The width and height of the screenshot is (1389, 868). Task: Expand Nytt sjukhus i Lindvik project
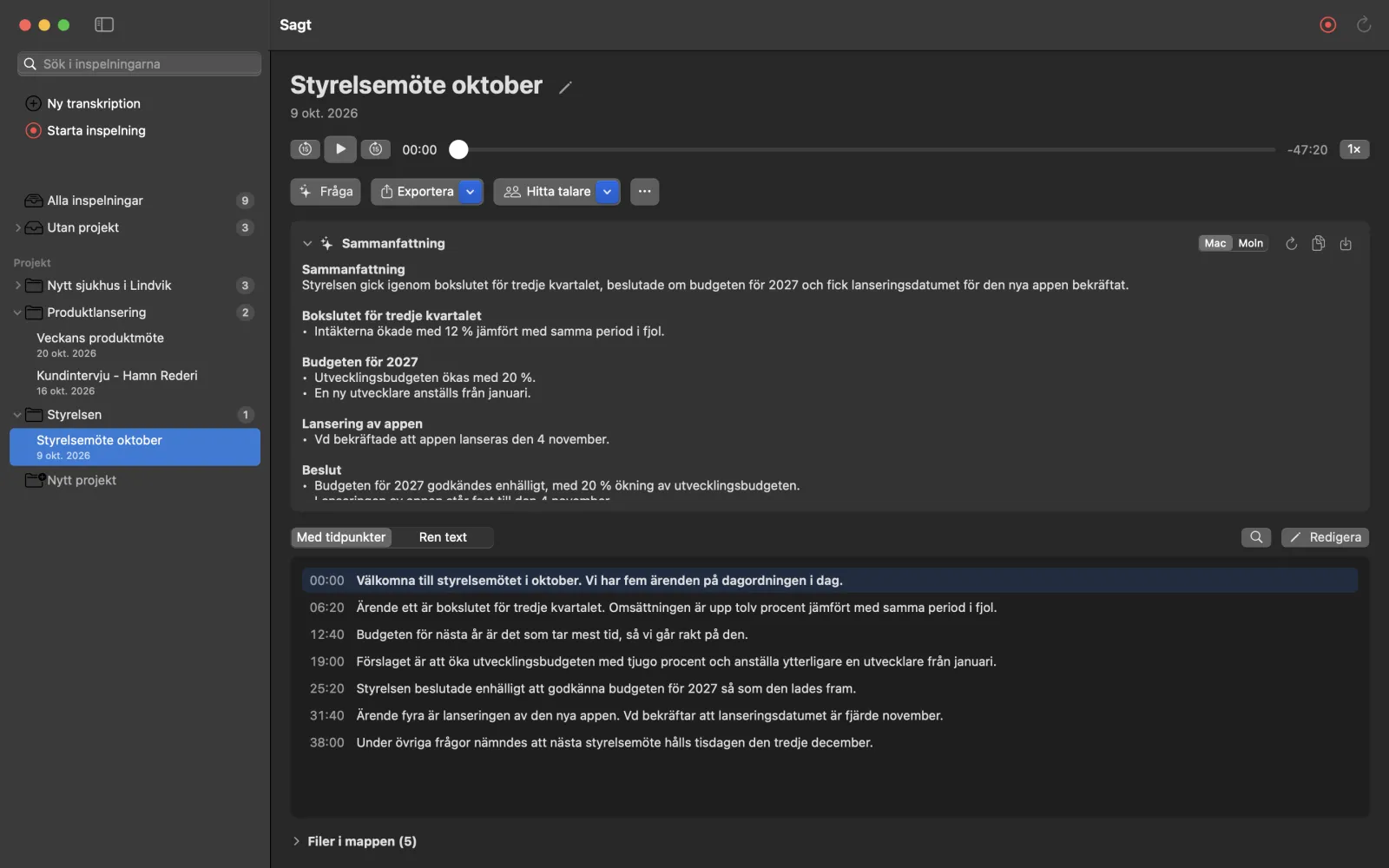(17, 286)
